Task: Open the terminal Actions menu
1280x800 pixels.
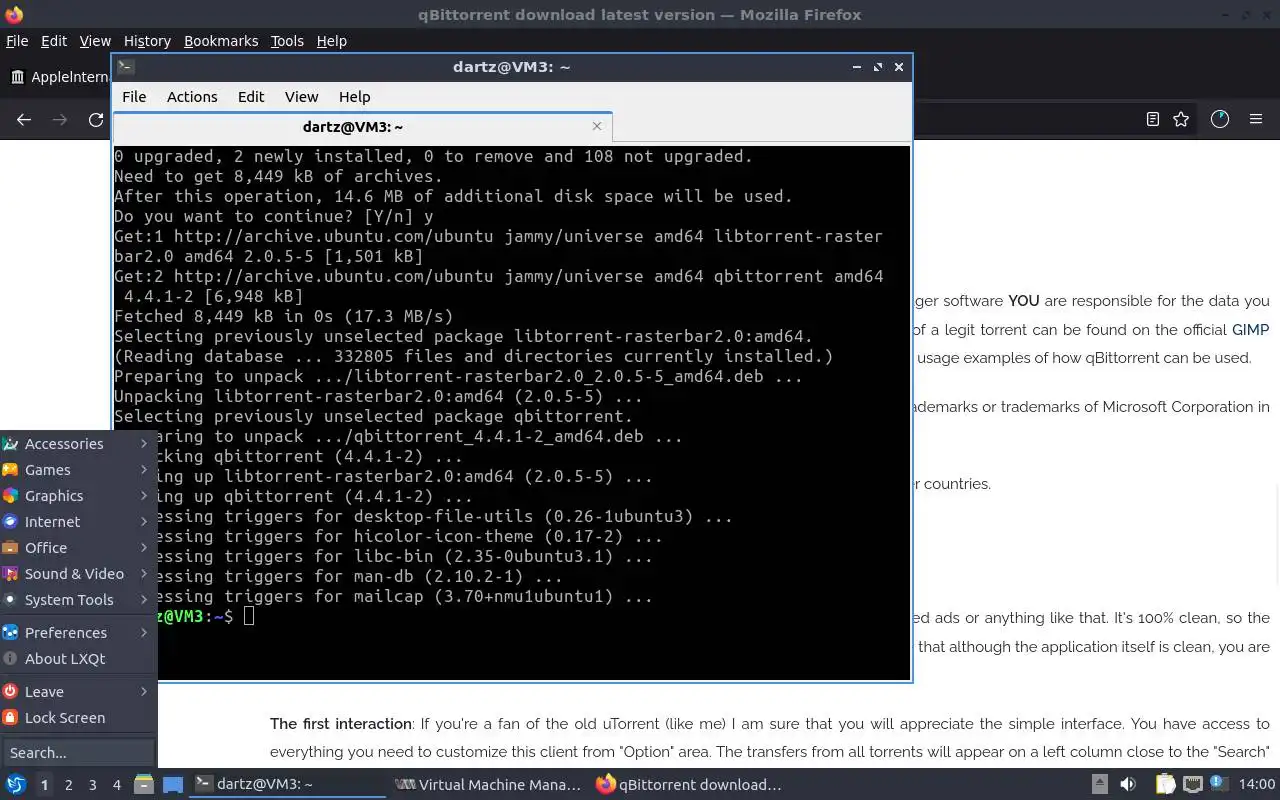Action: [x=192, y=97]
